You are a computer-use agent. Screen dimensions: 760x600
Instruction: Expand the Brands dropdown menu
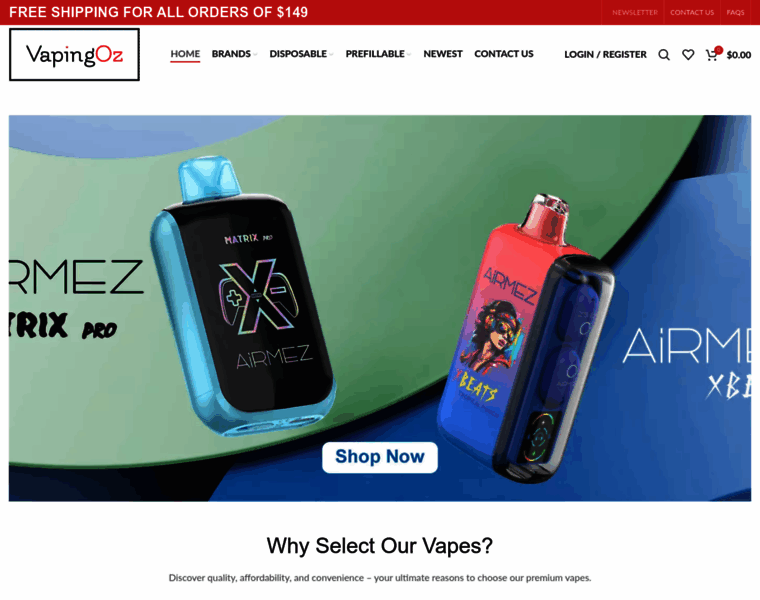234,54
